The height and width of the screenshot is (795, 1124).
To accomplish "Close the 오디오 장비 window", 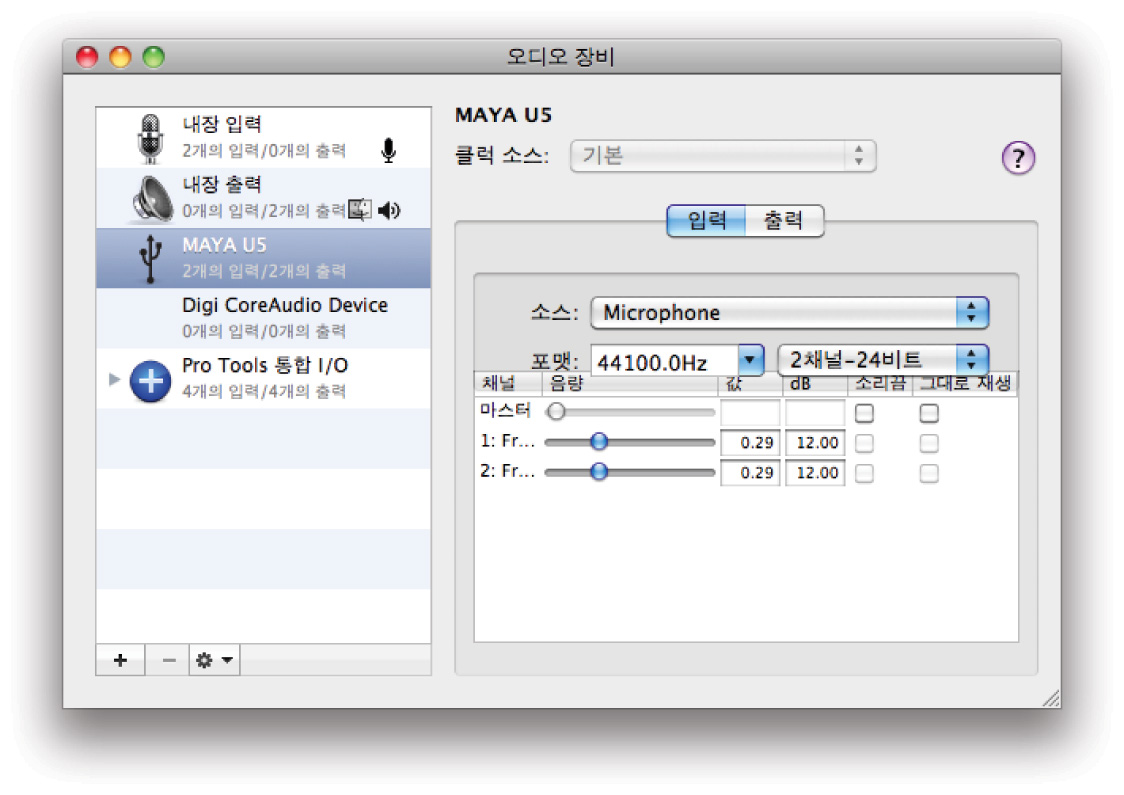I will 87,57.
